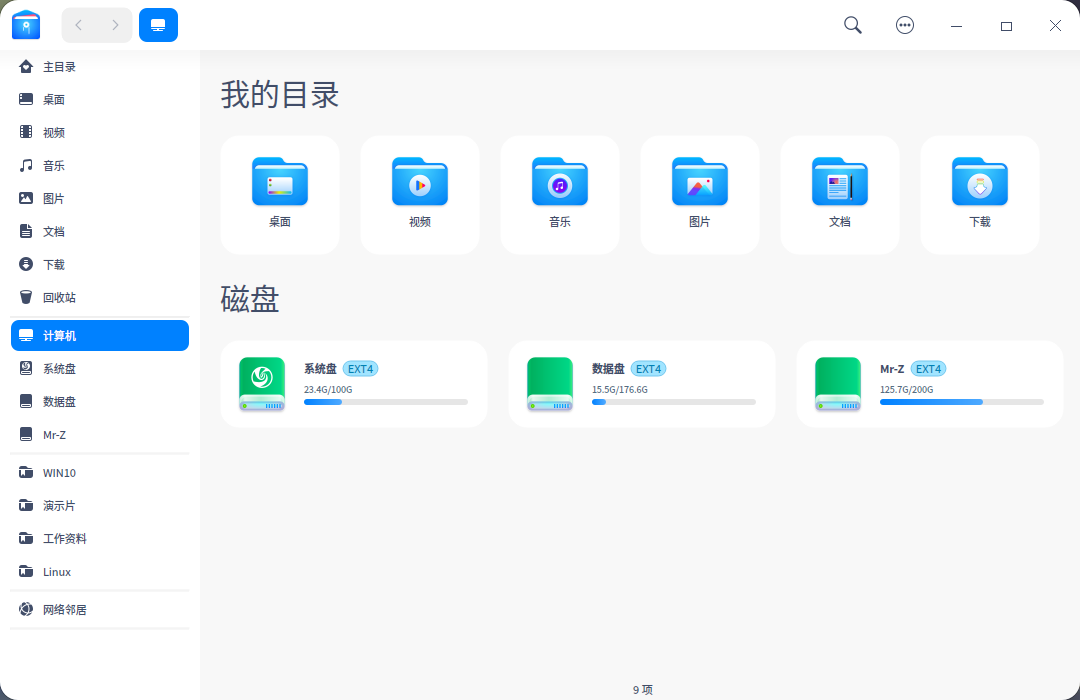This screenshot has height=700, width=1080.
Task: Click the EXT4 badge beside 数据盘
Action: click(x=648, y=369)
